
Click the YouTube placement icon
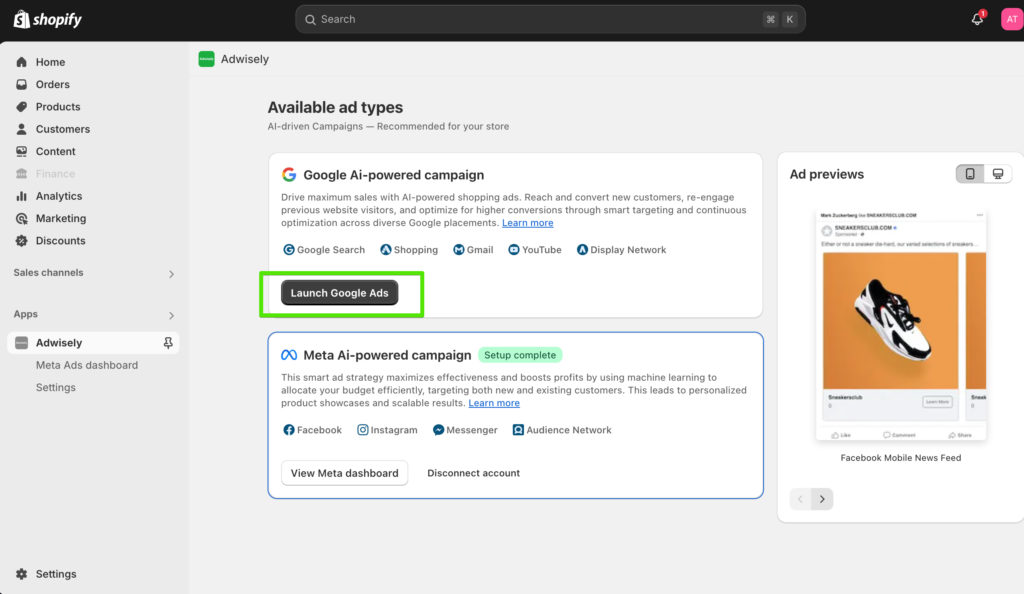click(x=514, y=250)
